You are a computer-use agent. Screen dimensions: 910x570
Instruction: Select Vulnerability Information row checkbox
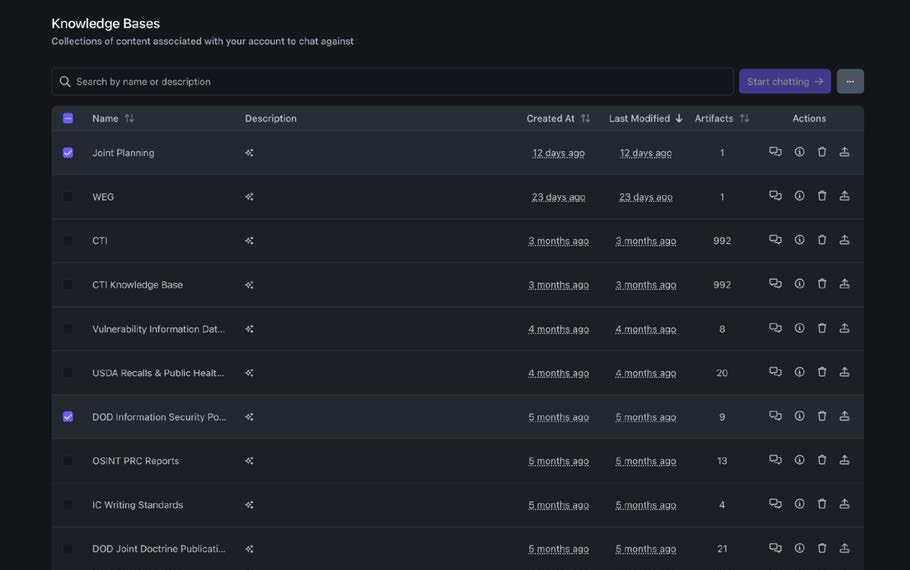point(68,329)
